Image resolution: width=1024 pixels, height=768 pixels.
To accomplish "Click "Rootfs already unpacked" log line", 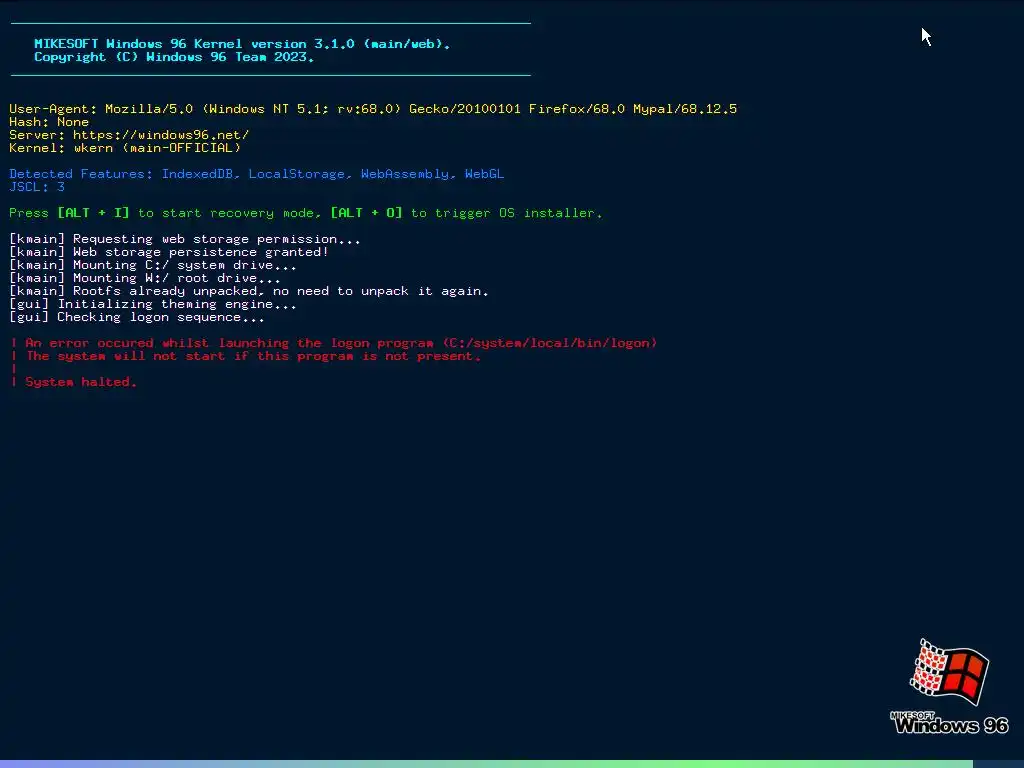I will point(249,291).
